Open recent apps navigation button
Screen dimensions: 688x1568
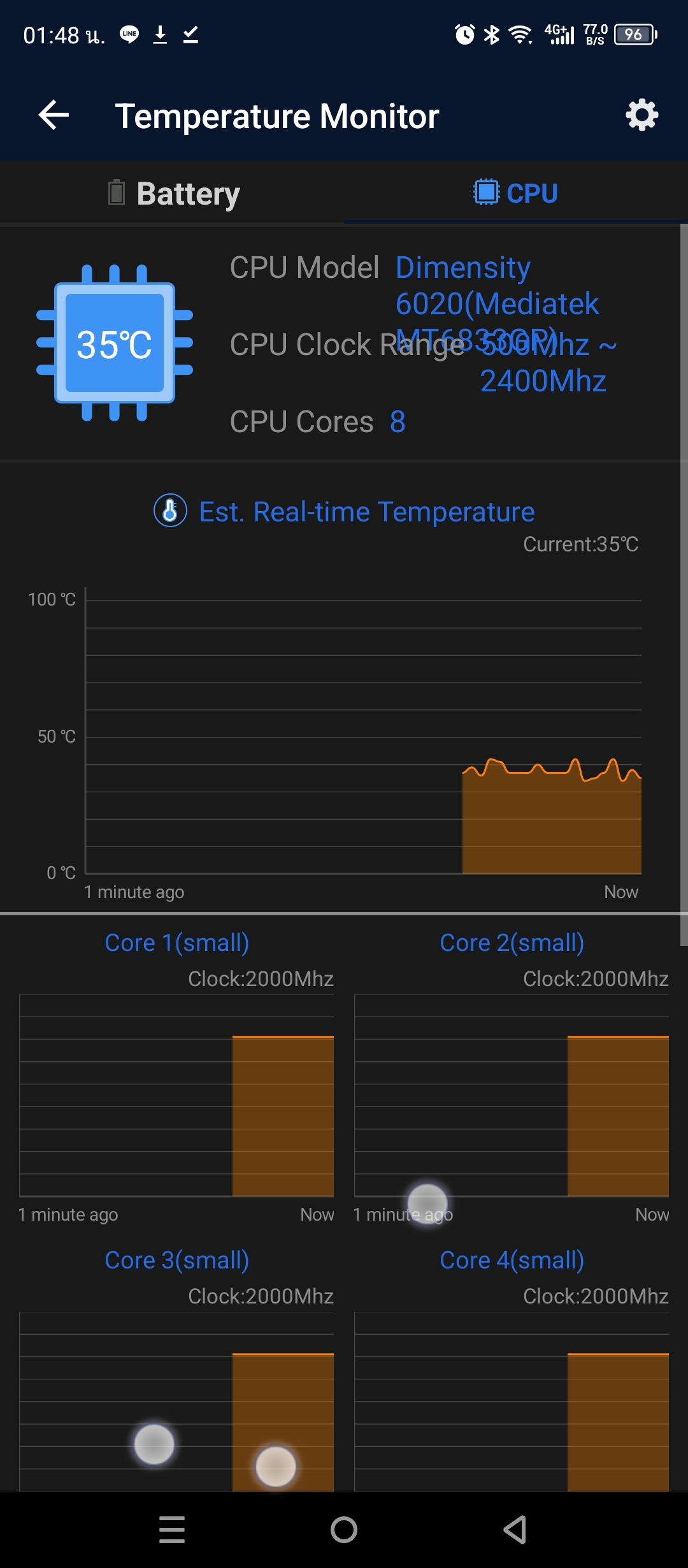coord(172,1529)
